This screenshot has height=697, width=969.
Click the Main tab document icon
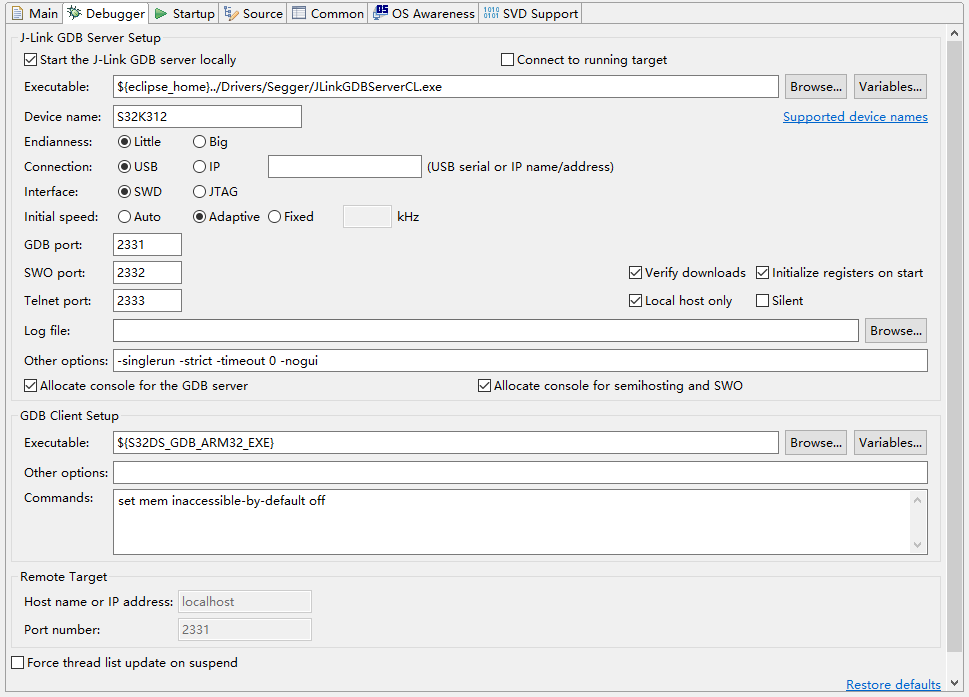click(x=19, y=13)
